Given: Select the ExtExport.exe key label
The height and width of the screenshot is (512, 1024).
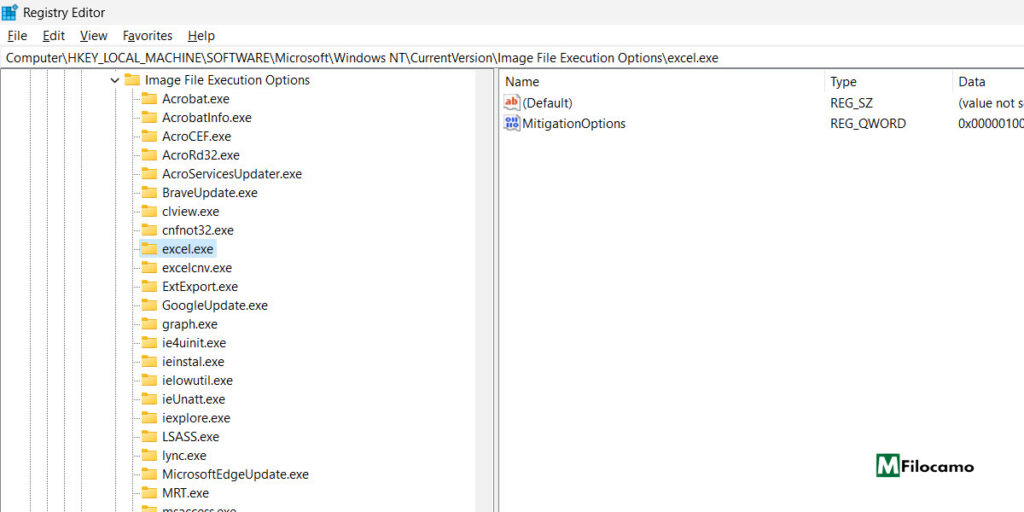Looking at the screenshot, I should [200, 287].
